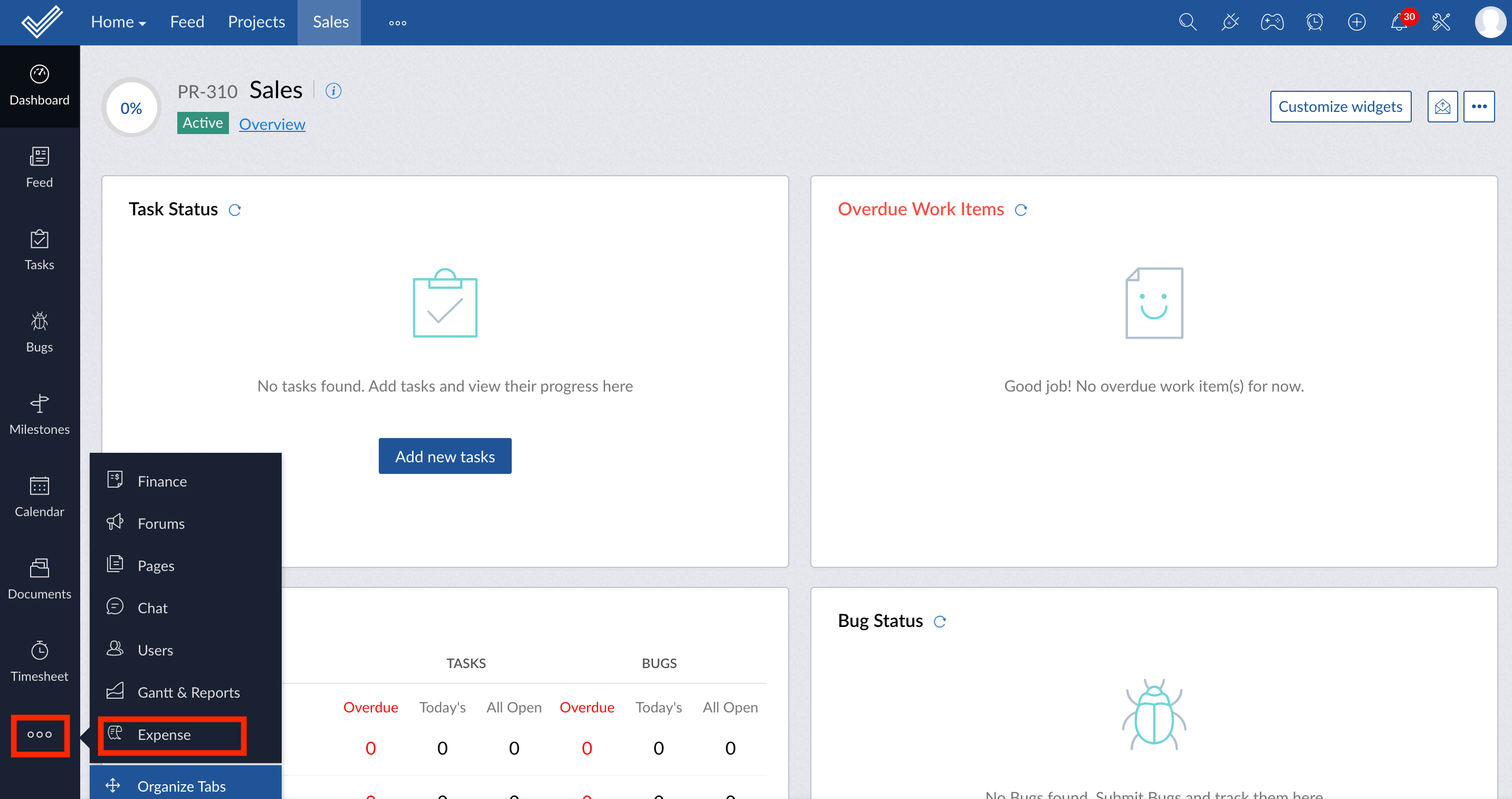Click the timer clock icon in header
1512x799 pixels.
[x=1314, y=22]
